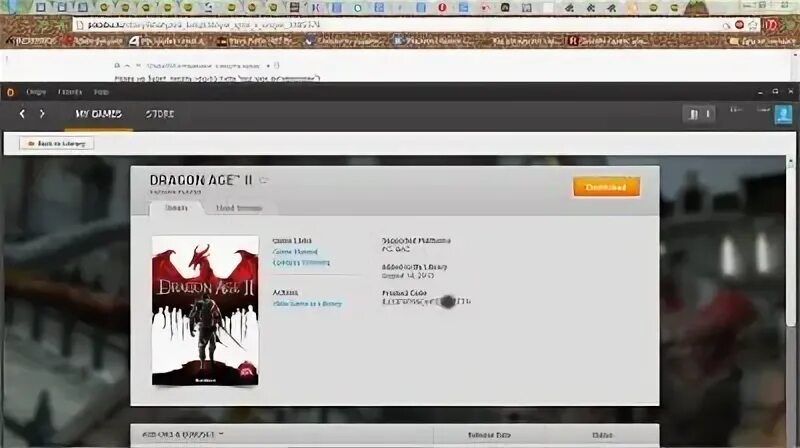Screen dimensions: 800x448
Task: Select the Cloud Storage tab
Action: coord(239,208)
